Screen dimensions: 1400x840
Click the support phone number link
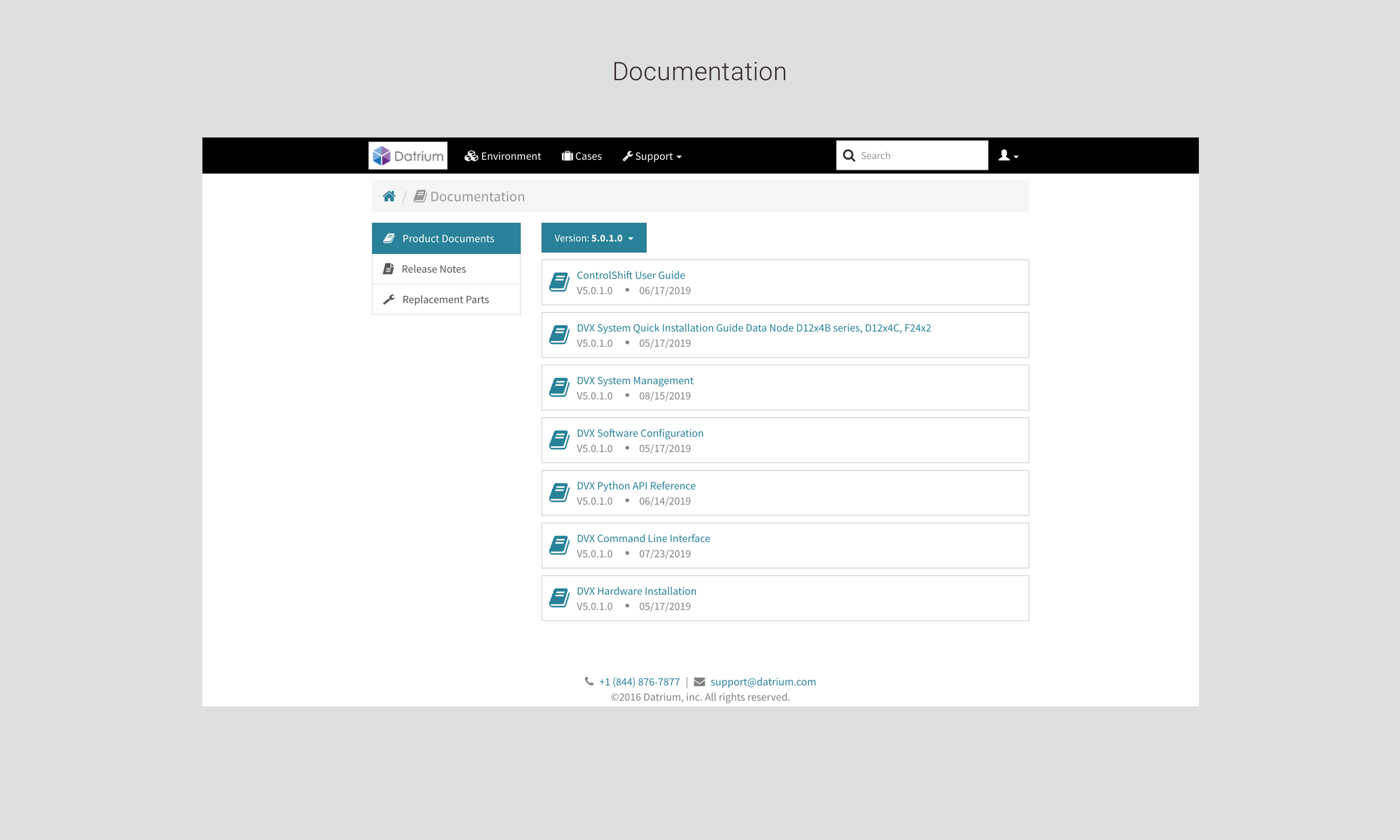(639, 682)
